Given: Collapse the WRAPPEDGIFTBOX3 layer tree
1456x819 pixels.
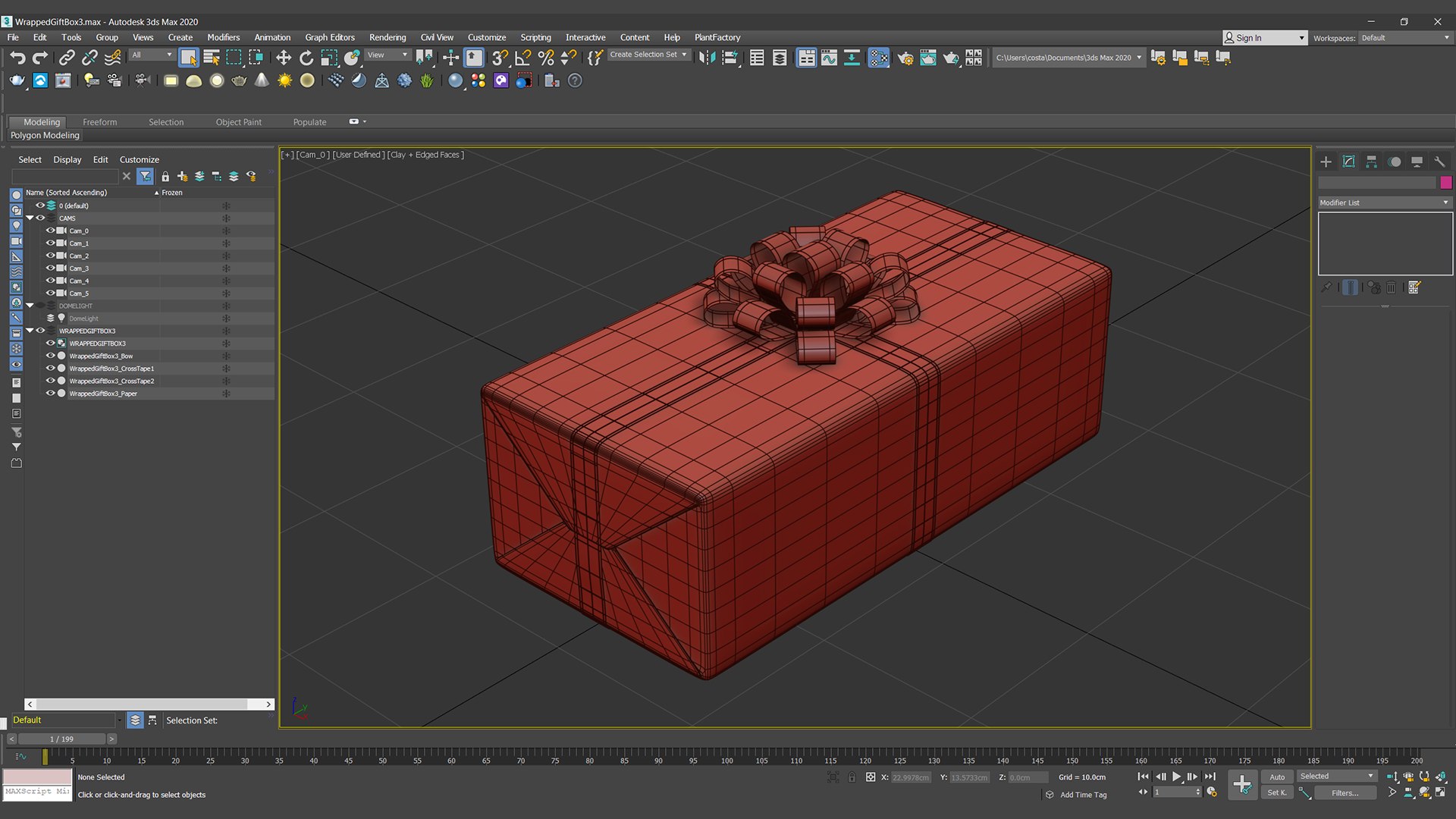Looking at the screenshot, I should click(x=30, y=331).
